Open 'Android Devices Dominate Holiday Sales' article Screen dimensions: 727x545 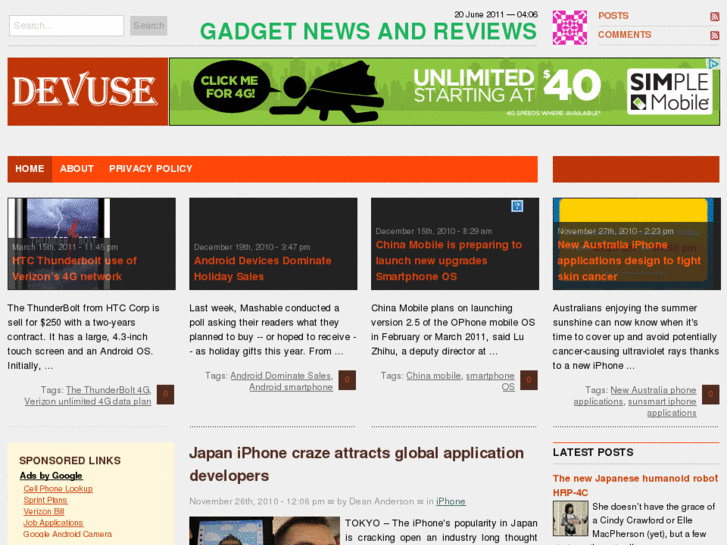coord(262,269)
